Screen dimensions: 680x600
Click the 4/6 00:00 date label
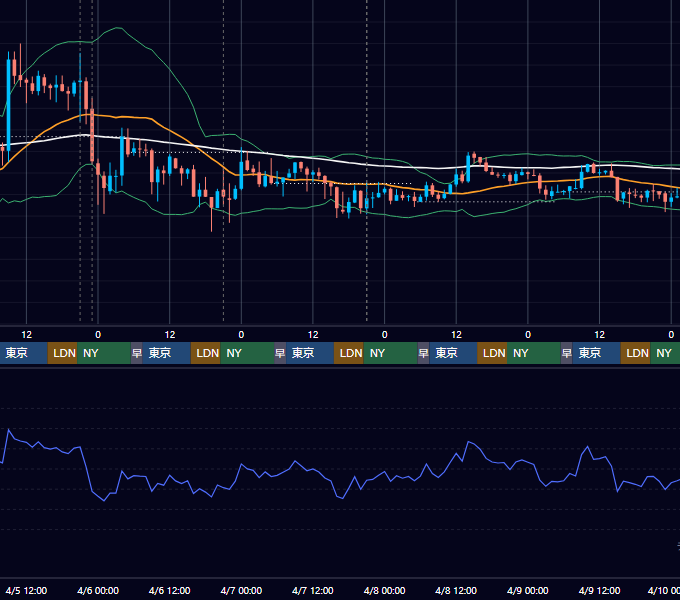[98, 590]
